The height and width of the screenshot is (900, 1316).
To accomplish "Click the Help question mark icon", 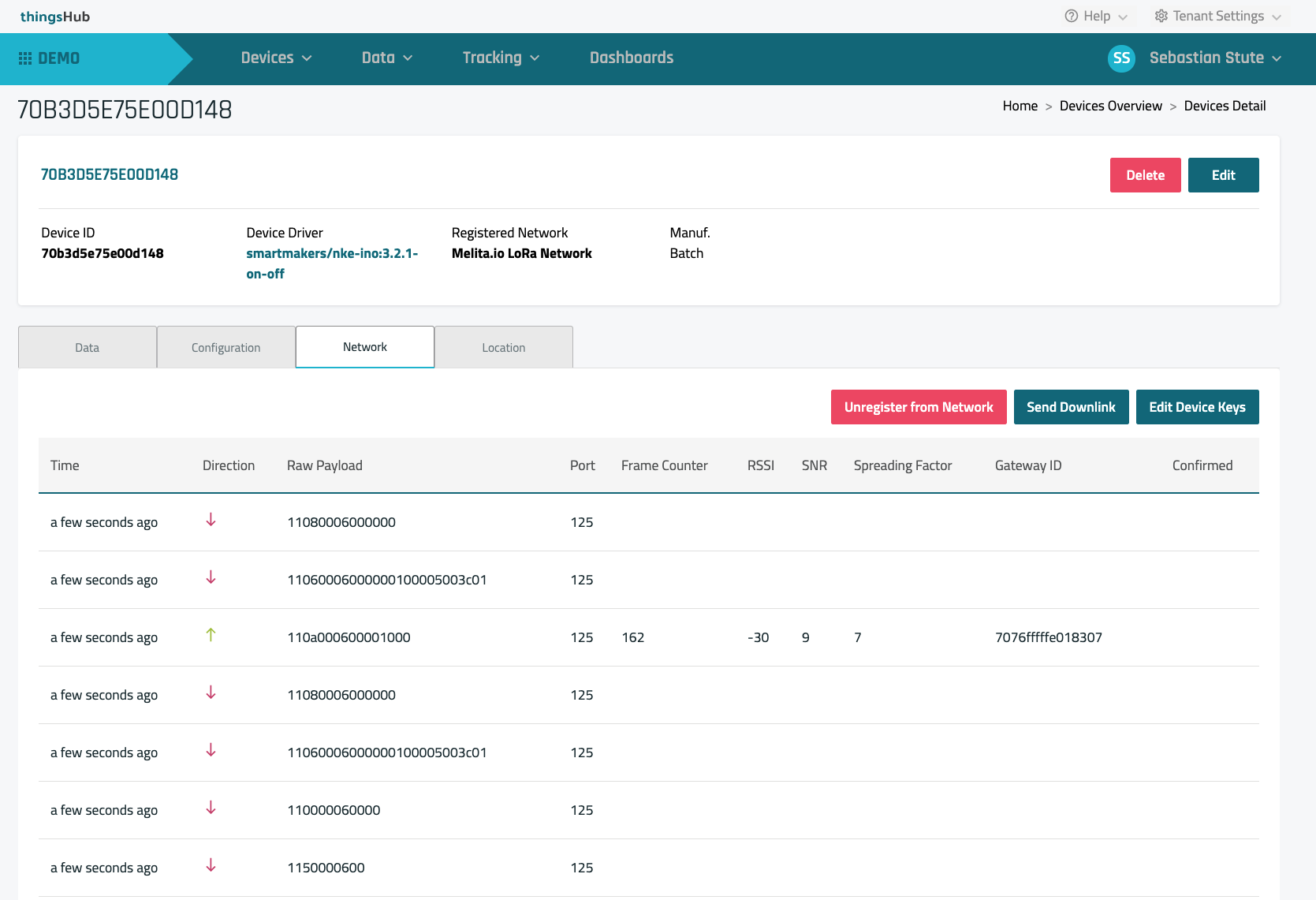I will 1071,16.
